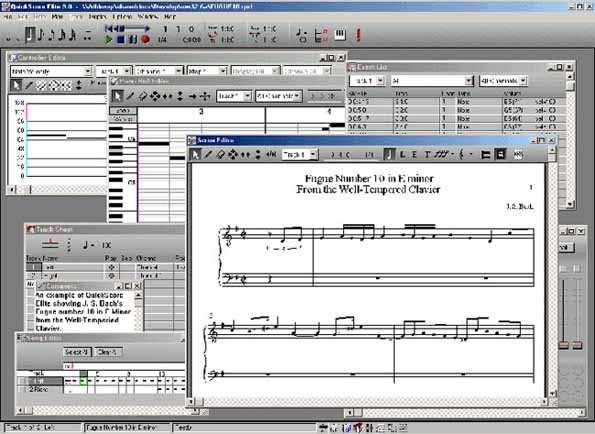
Task: Click the zoom icon in Score Editor toolbar
Action: point(518,154)
